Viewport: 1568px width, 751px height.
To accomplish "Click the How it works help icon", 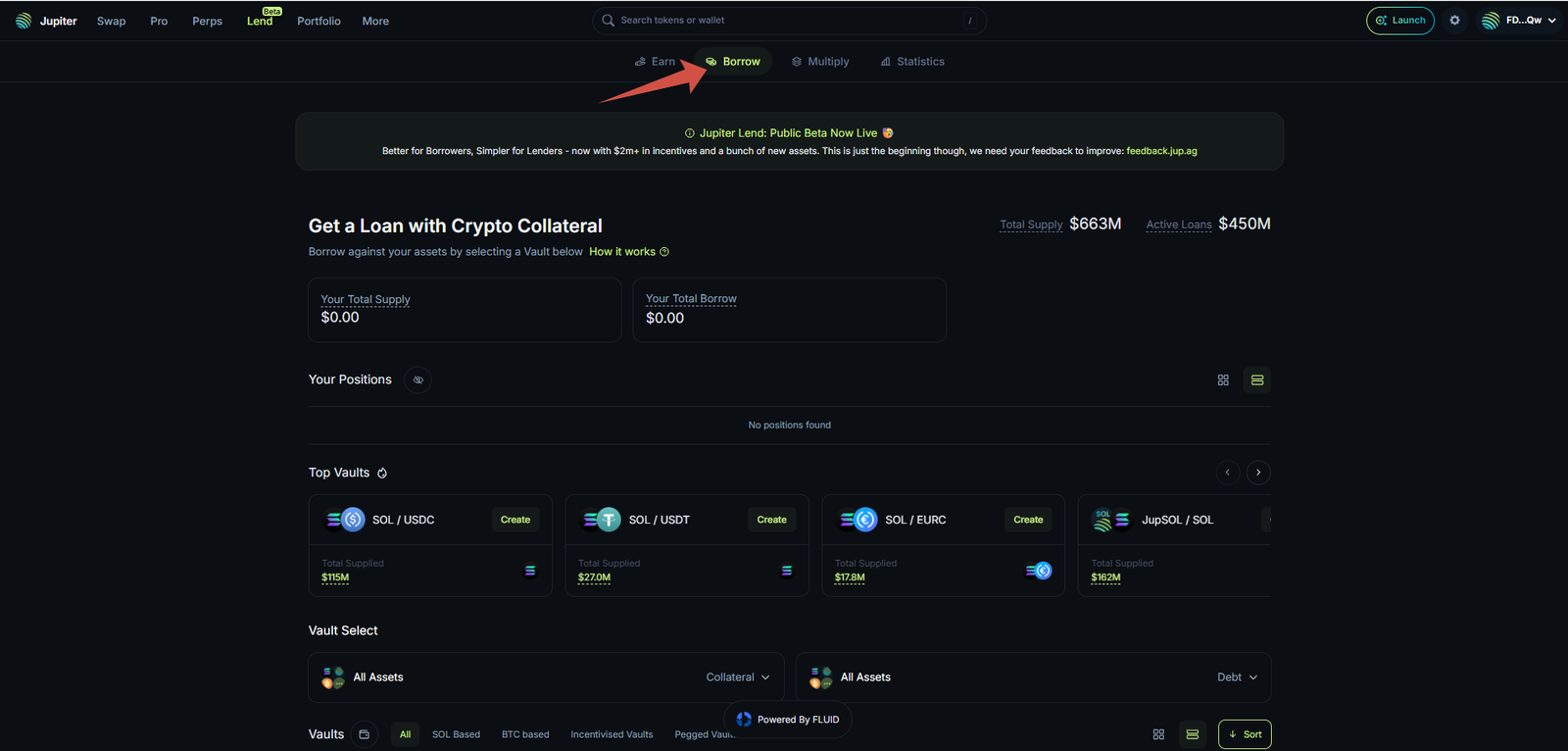I will (x=664, y=252).
